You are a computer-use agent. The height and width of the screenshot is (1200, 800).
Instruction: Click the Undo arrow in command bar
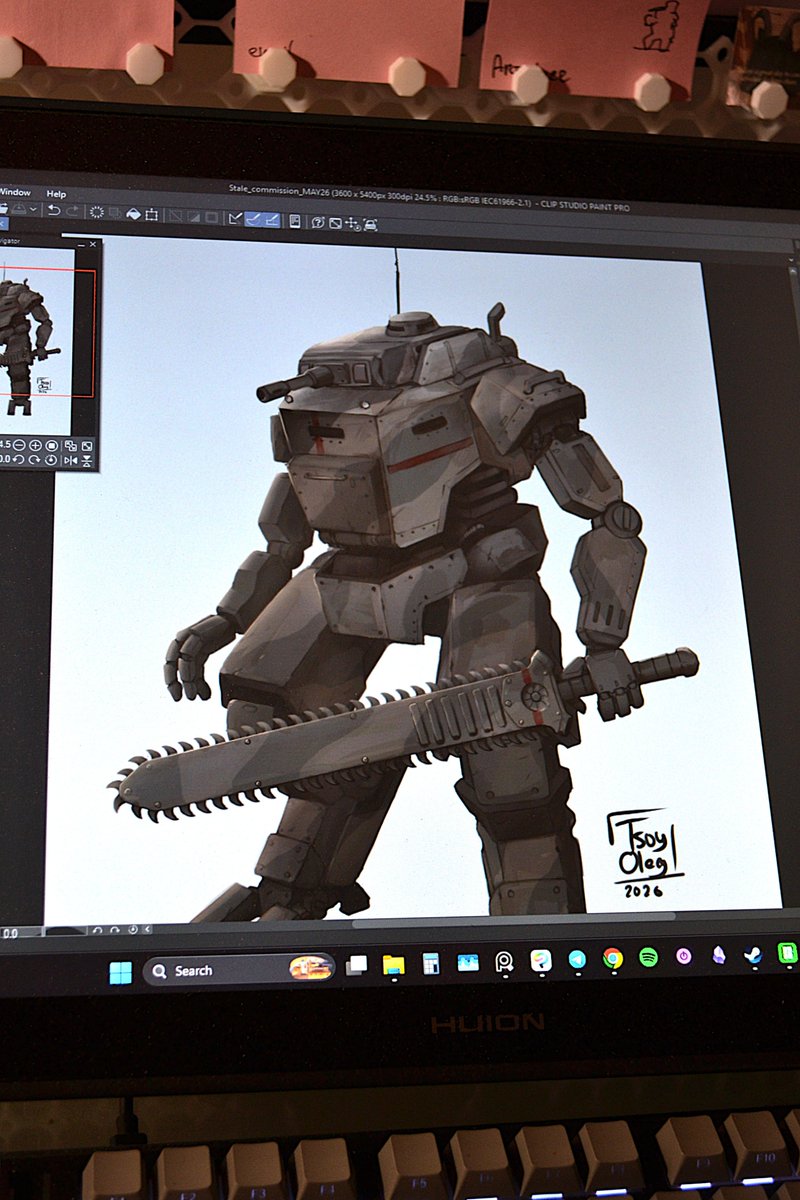(54, 212)
